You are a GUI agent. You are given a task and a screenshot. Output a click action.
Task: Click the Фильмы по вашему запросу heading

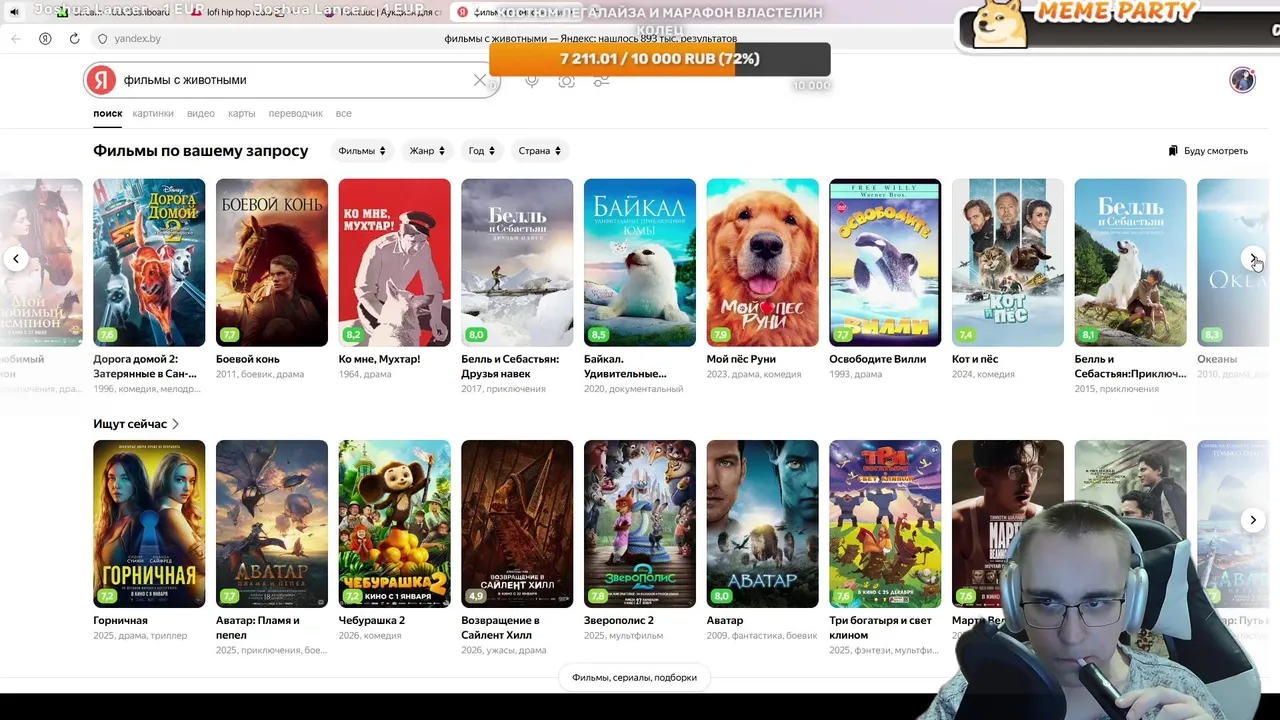coord(201,151)
